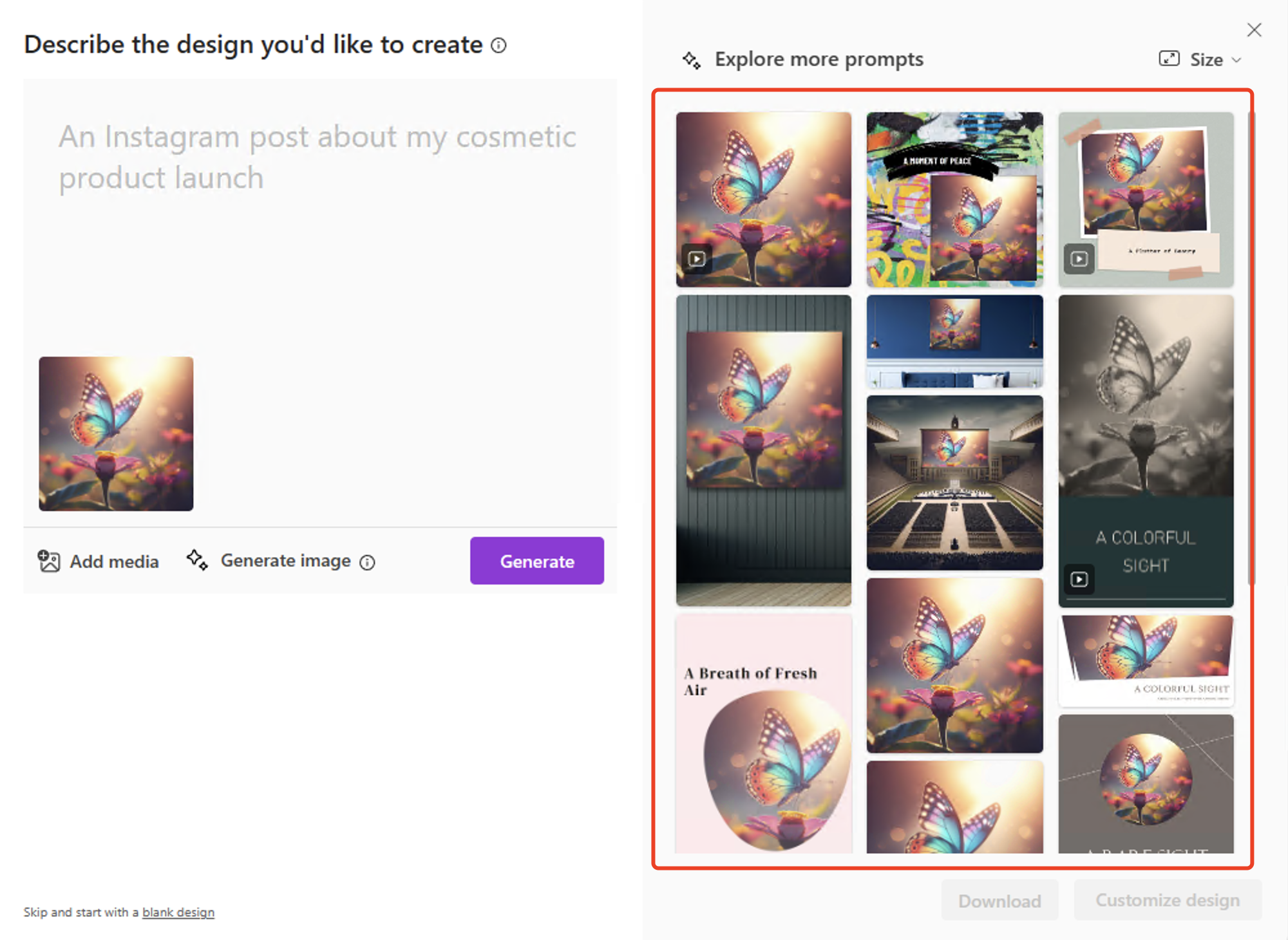Select uploaded butterfly image in prompt box
The width and height of the screenshot is (1288, 940).
pyautogui.click(x=116, y=434)
